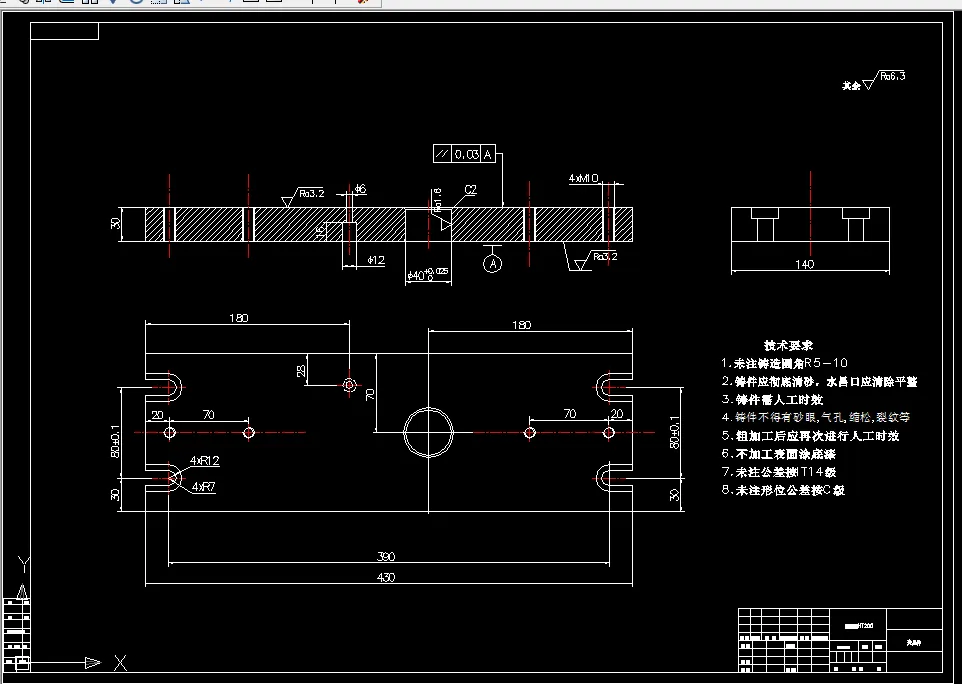The height and width of the screenshot is (684, 962).
Task: Pick the small hole below the 28 dimension
Action: [350, 385]
